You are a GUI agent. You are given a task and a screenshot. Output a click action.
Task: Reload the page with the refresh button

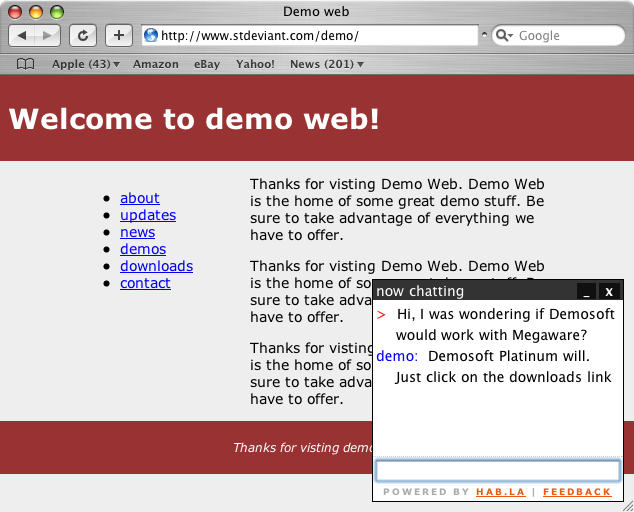point(83,35)
